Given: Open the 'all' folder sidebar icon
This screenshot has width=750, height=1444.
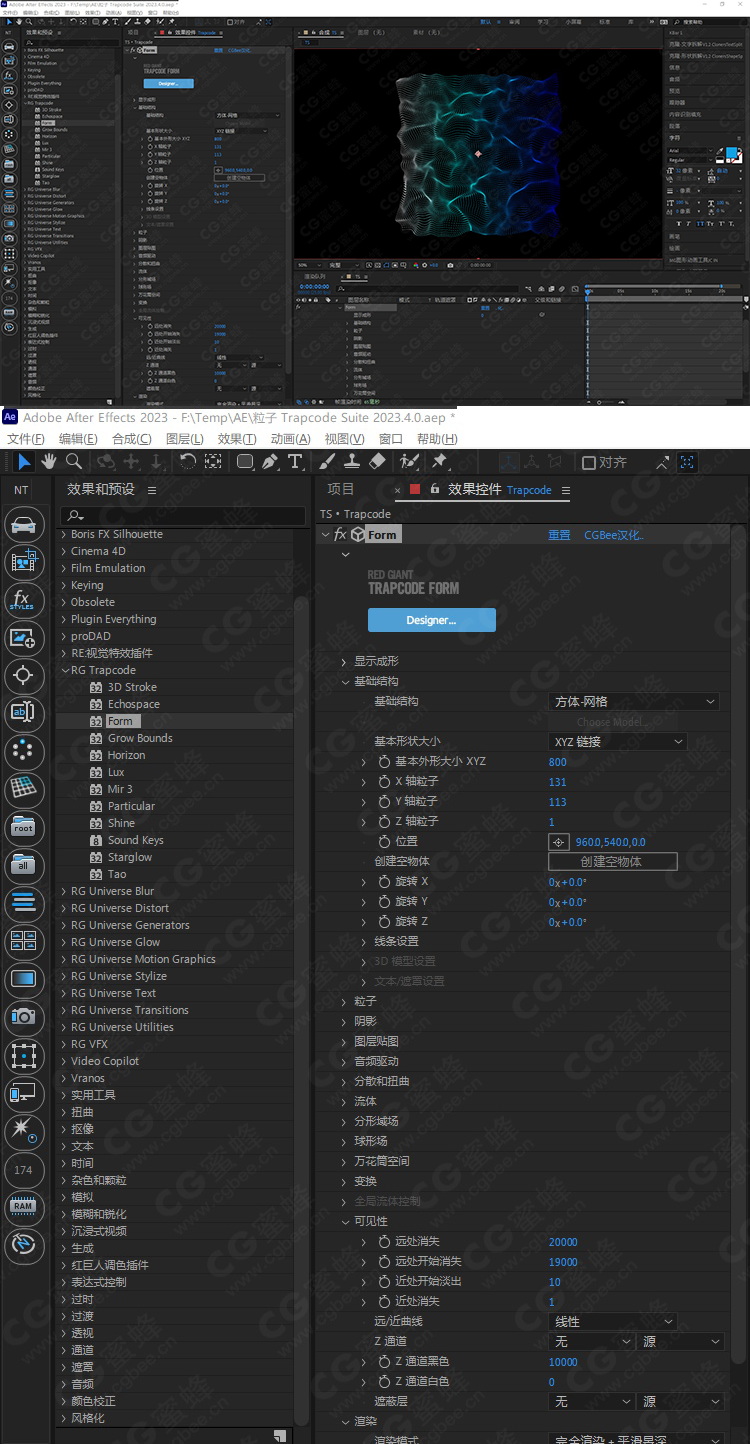Looking at the screenshot, I should pos(23,866).
